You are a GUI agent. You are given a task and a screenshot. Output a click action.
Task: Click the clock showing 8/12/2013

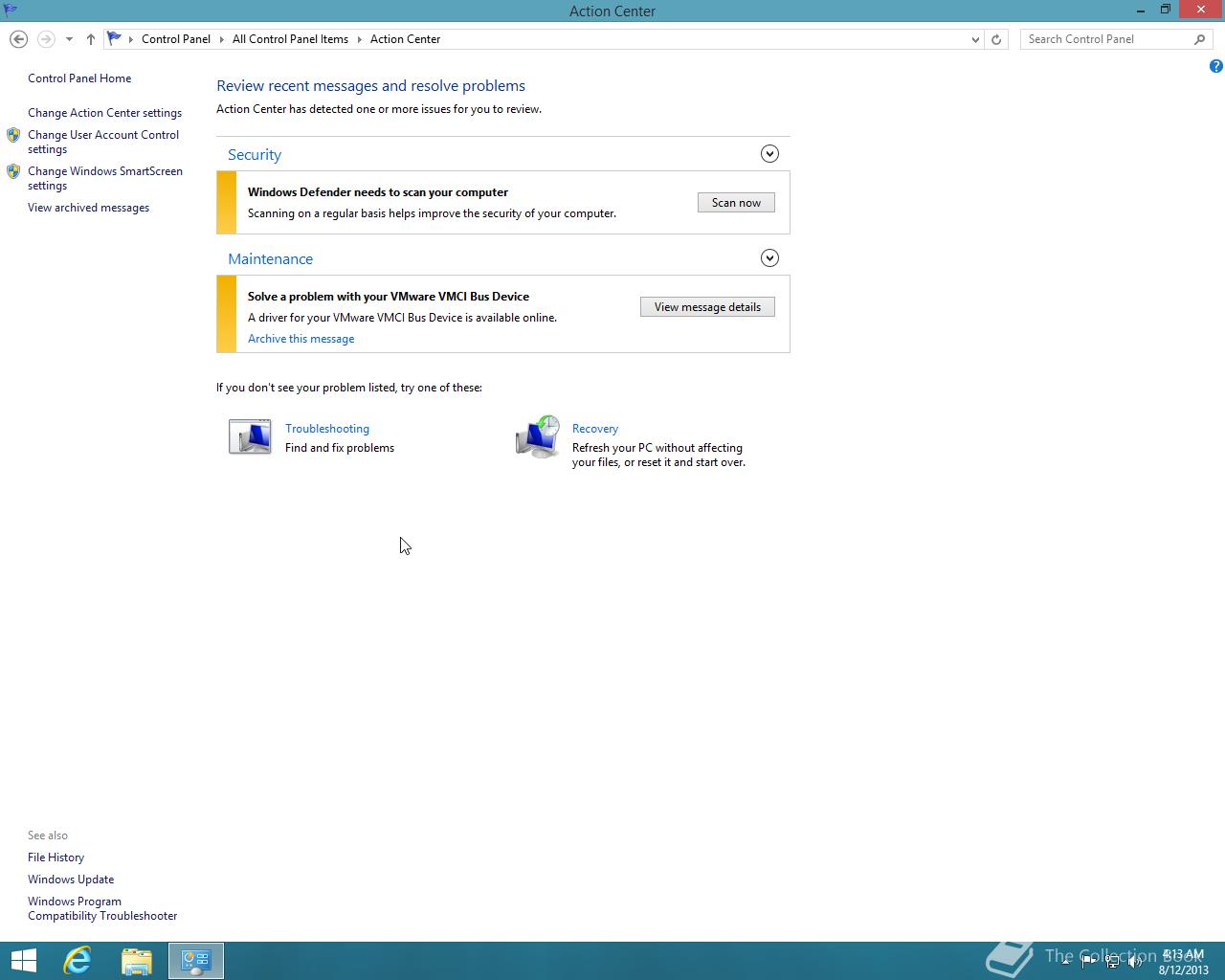(1184, 962)
